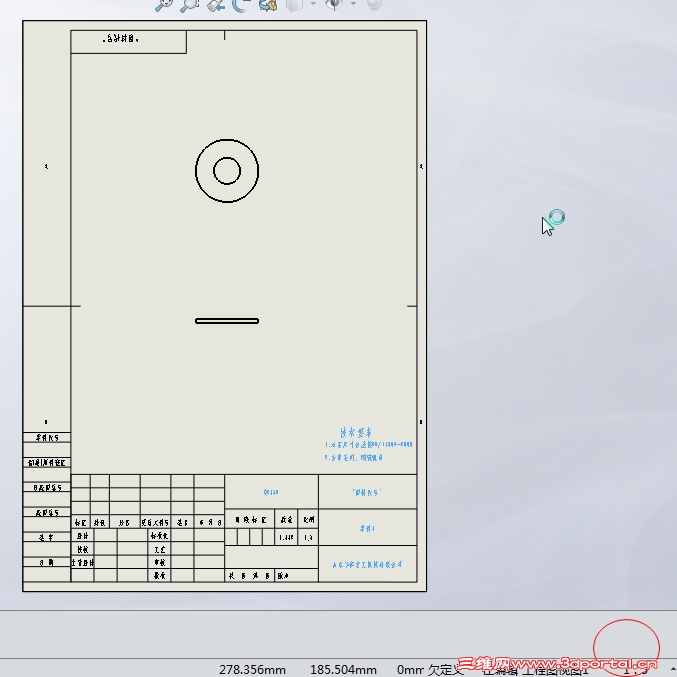Select the Zoom to Area tool
The height and width of the screenshot is (677, 677).
[190, 4]
